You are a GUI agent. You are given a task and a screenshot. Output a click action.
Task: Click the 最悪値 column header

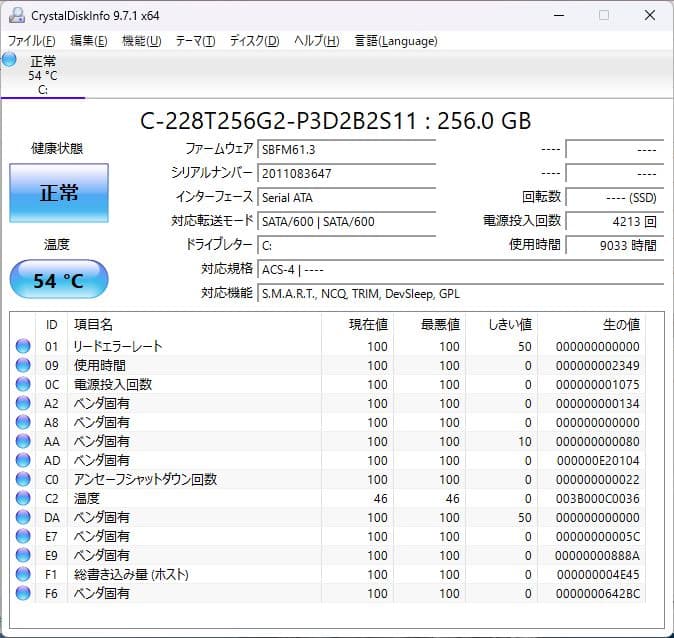pos(429,325)
